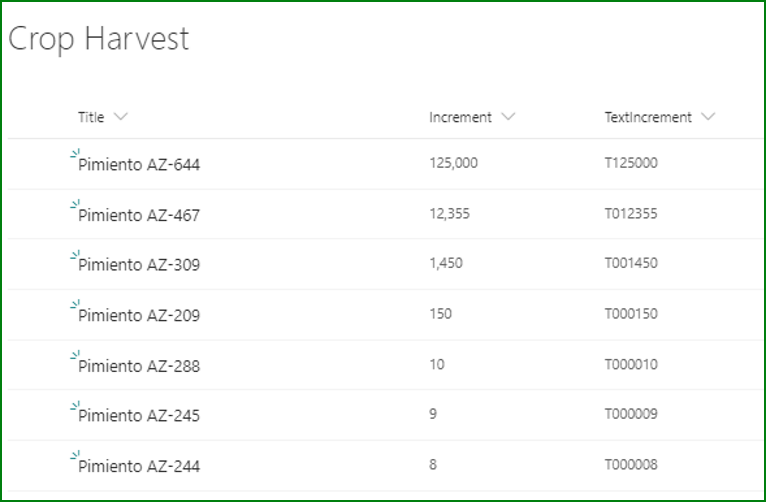This screenshot has height=502, width=766.
Task: Open the Pimiento AZ-288 list item
Action: pos(139,366)
